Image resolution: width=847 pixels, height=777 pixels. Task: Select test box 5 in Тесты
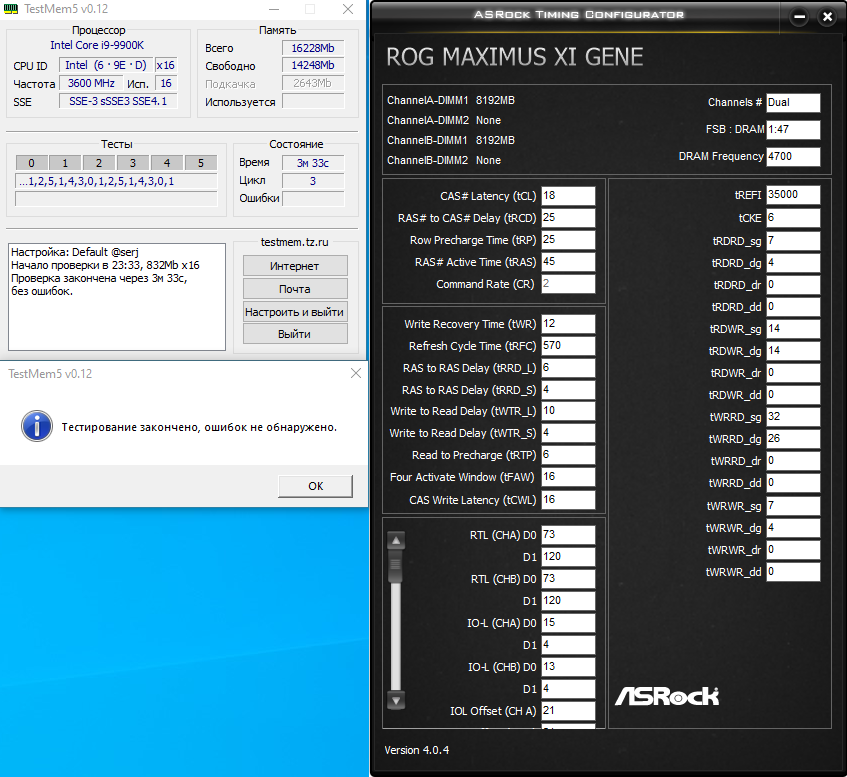[x=201, y=163]
